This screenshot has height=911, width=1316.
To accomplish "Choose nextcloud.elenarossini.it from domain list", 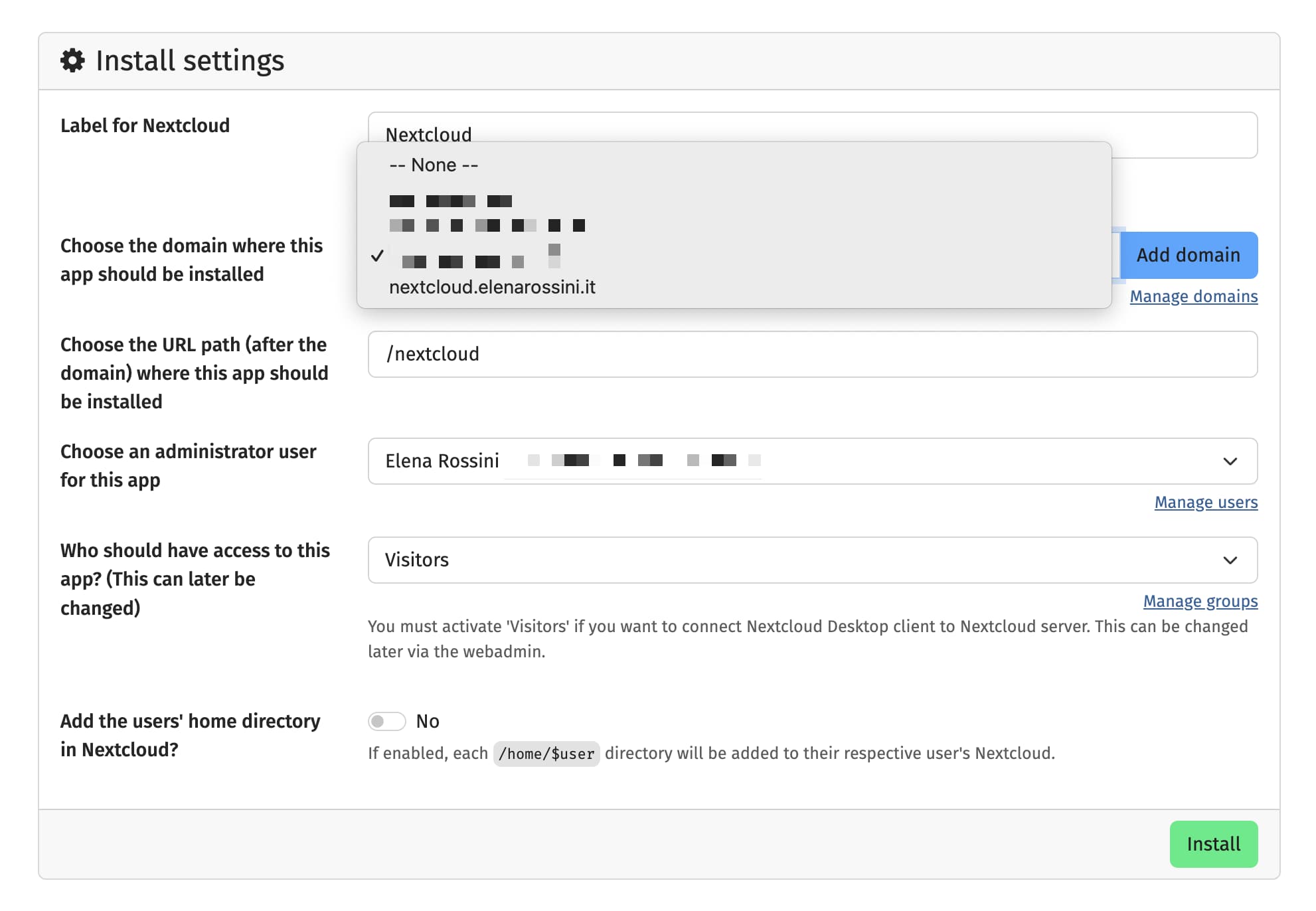I will [493, 287].
